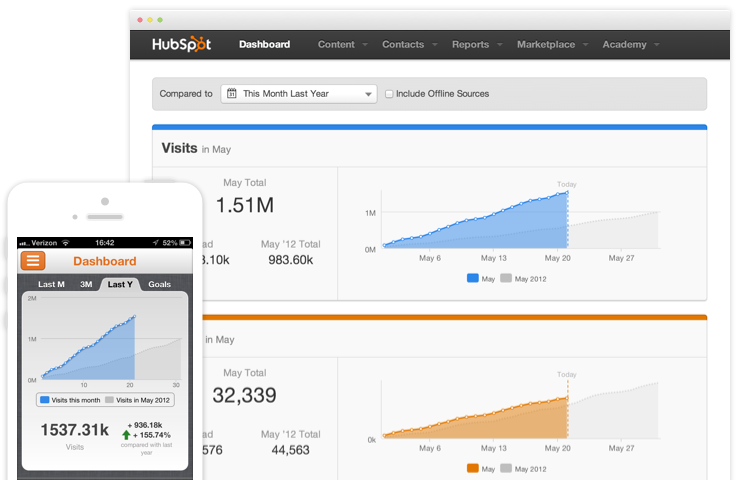The height and width of the screenshot is (480, 740).
Task: Open the phone app hamburger menu
Action: coord(33,261)
